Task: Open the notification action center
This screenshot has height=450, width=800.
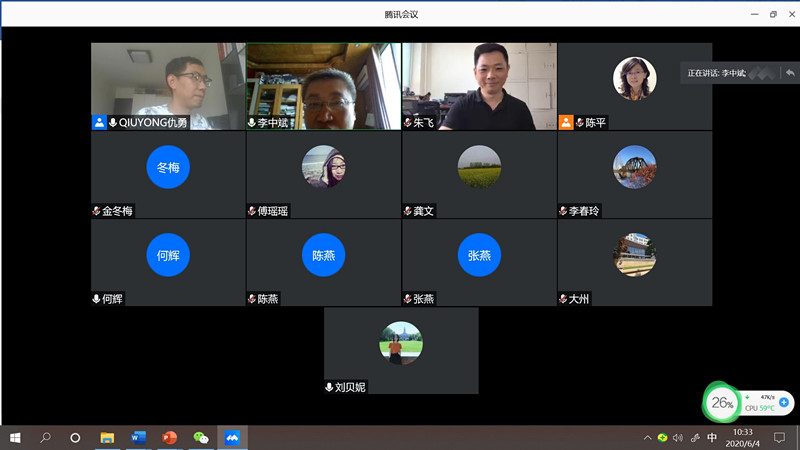Action: (780, 438)
